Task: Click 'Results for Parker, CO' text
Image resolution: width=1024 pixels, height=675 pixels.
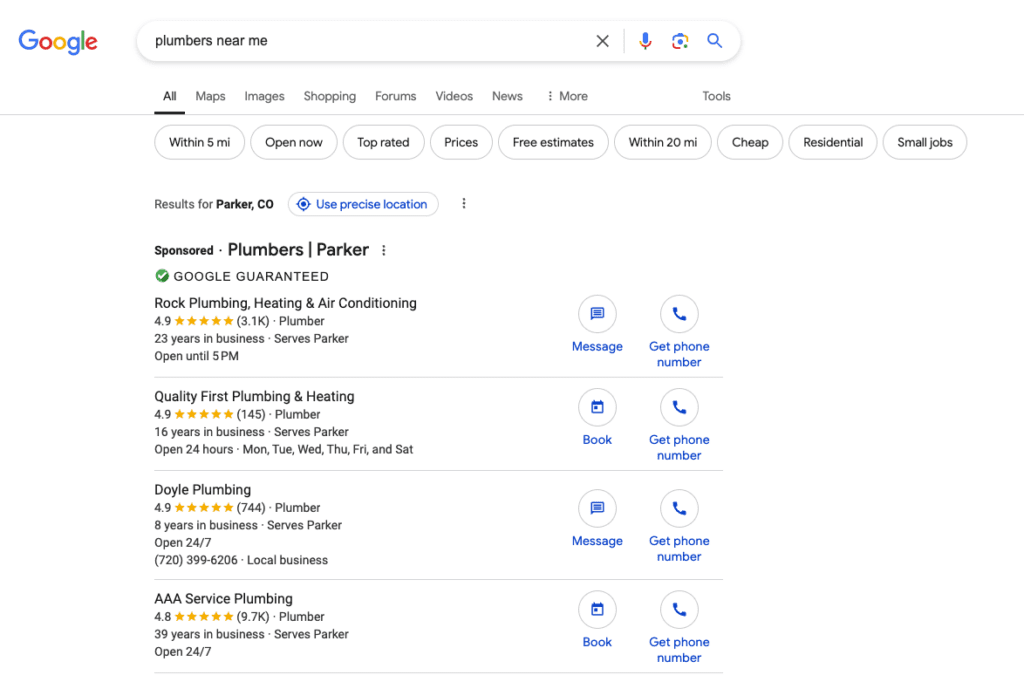Action: [214, 204]
